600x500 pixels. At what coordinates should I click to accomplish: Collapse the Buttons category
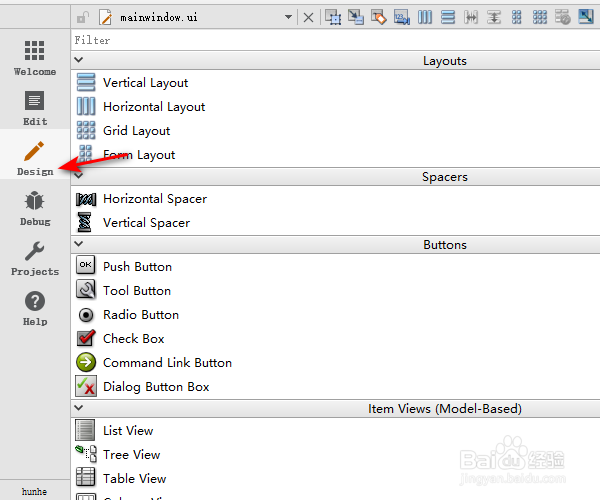coord(78,244)
